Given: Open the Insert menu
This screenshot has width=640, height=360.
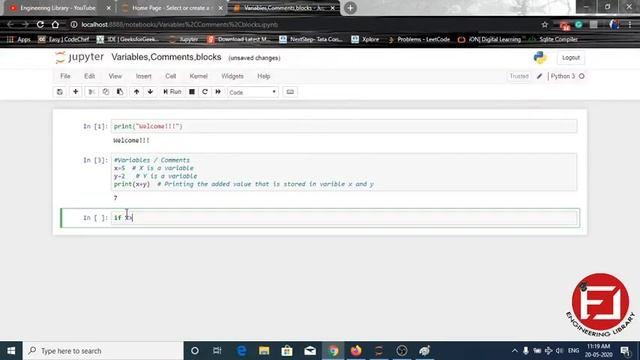Looking at the screenshot, I should pos(143,76).
